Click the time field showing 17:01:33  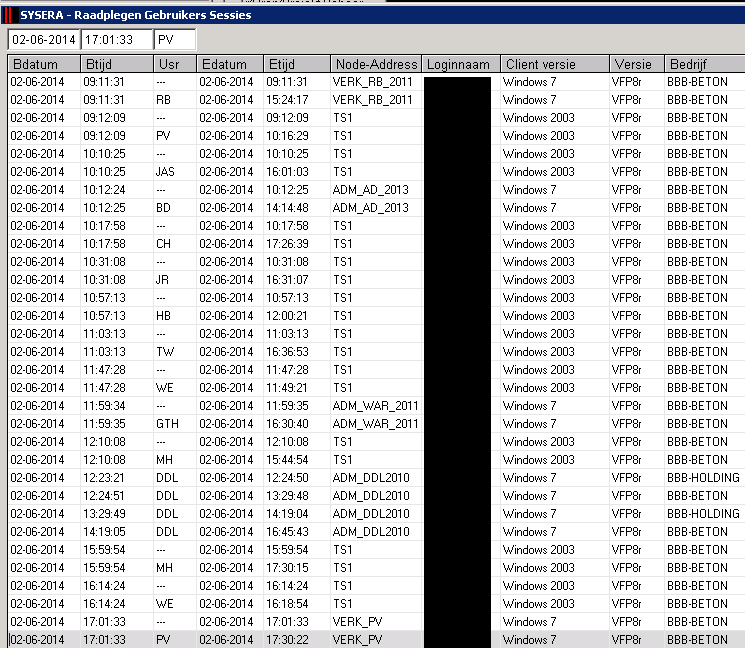pos(117,39)
